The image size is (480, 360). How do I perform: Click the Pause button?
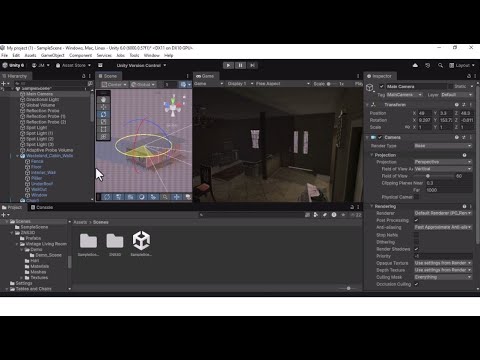(x=240, y=65)
